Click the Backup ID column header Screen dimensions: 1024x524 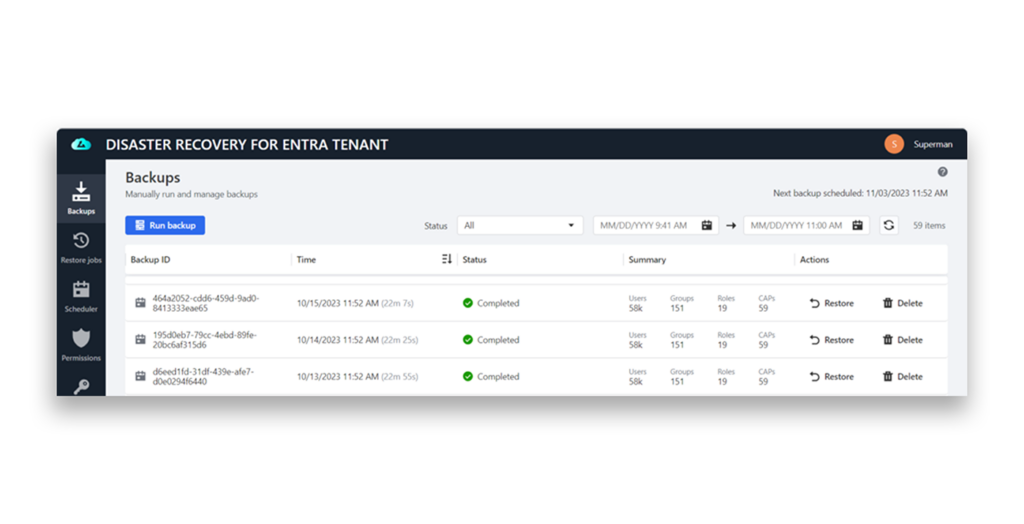(150, 260)
